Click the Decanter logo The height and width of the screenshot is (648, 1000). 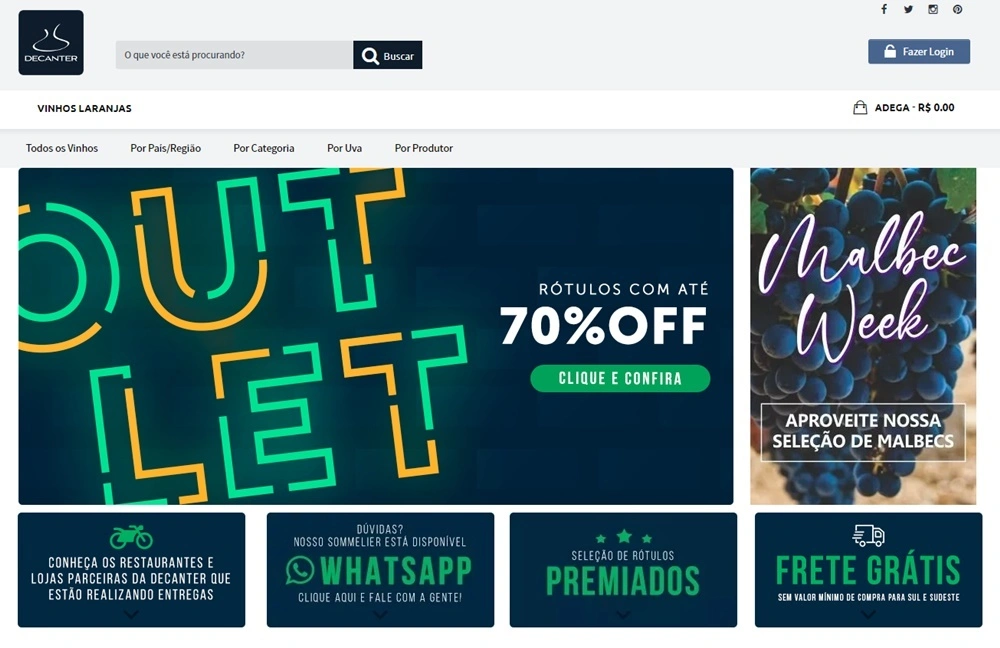(x=51, y=43)
